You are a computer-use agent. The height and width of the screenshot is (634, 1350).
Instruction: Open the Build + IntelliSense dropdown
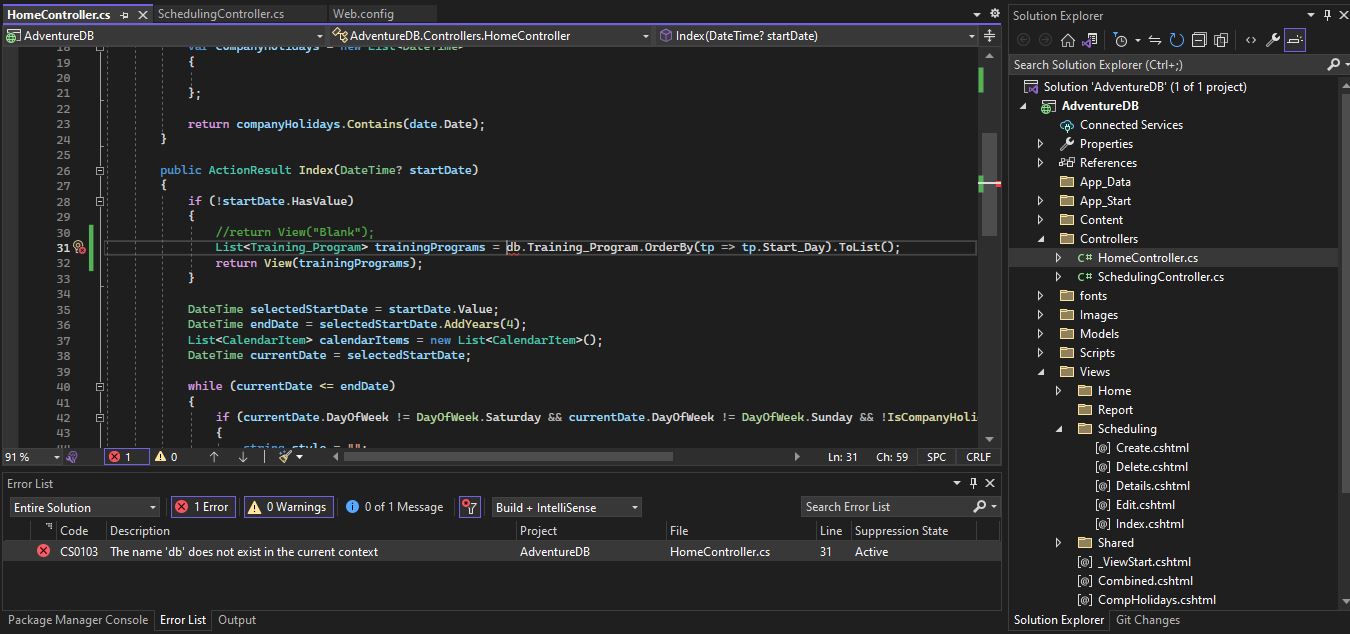tap(566, 507)
